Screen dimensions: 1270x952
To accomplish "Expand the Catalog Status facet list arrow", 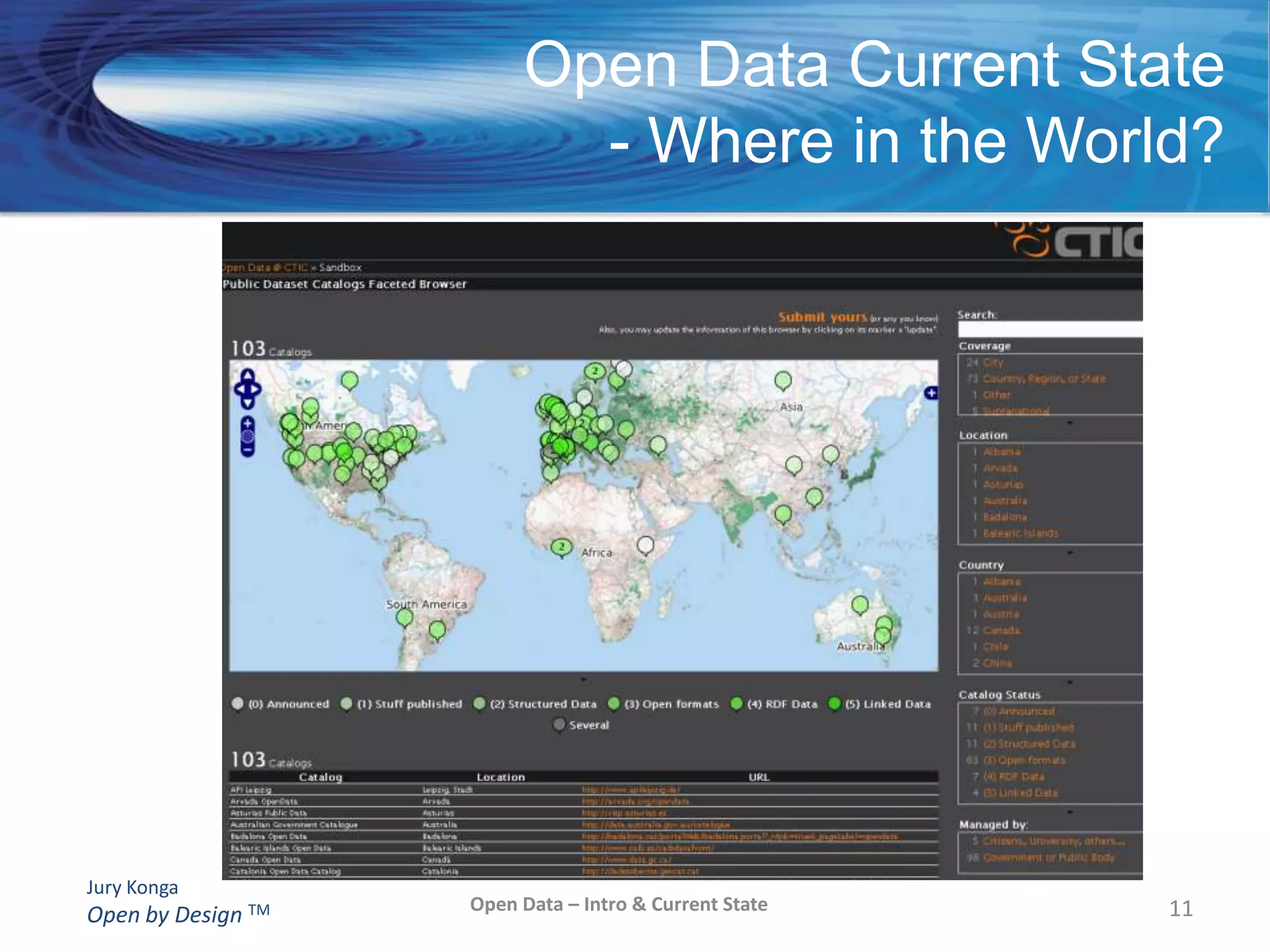I will (1070, 811).
